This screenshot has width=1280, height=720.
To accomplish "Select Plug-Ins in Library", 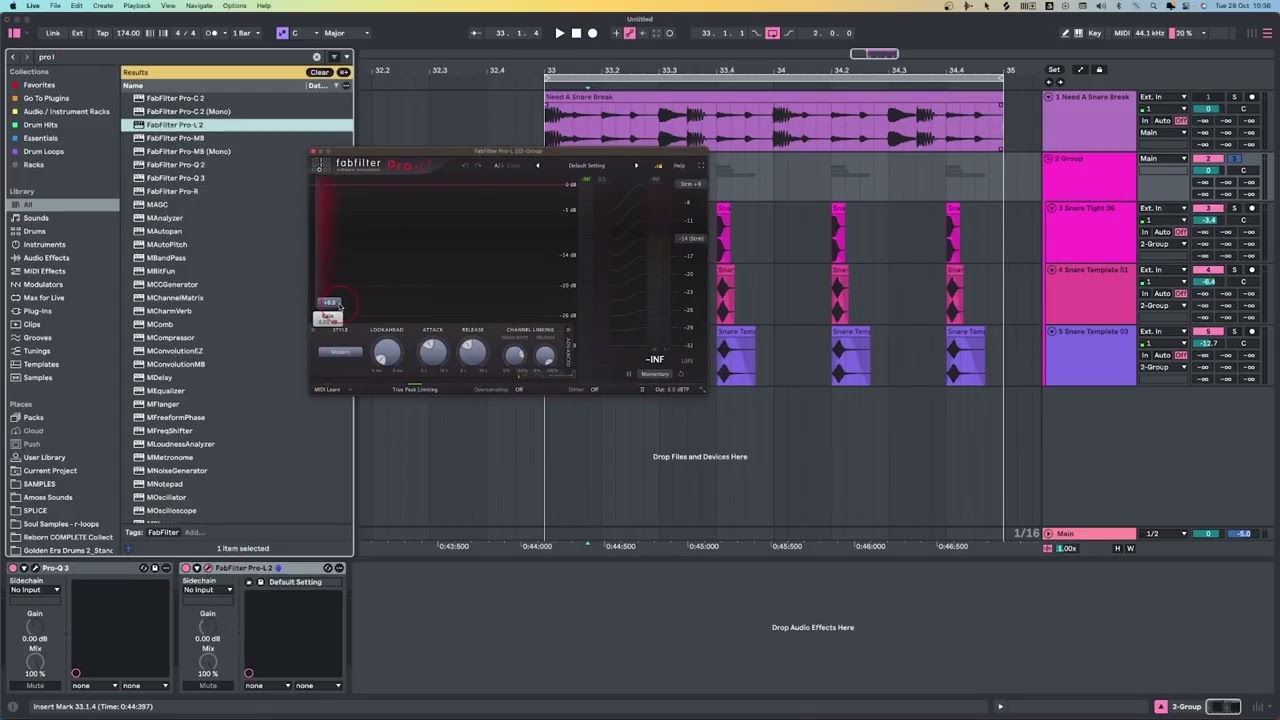I will (x=37, y=311).
